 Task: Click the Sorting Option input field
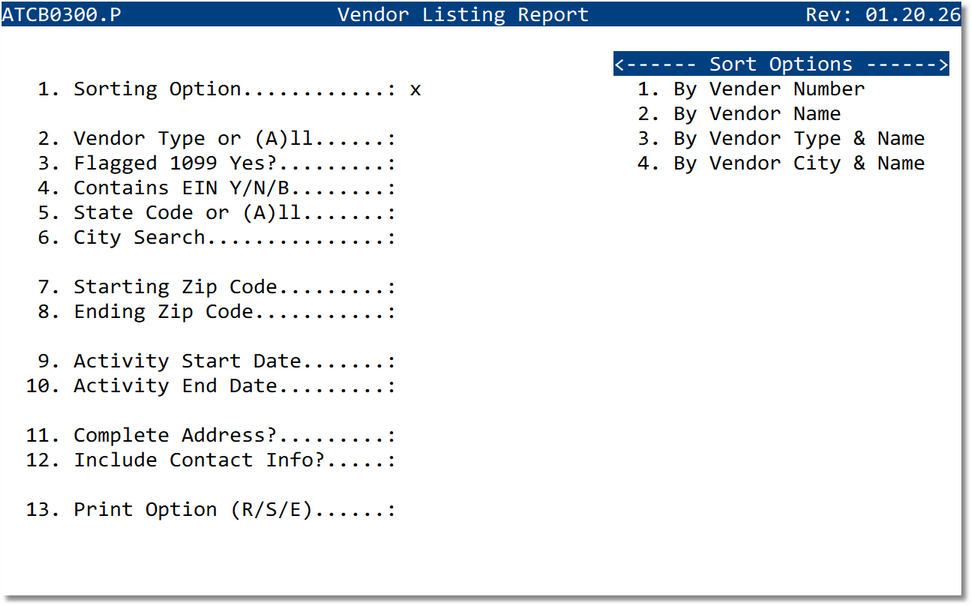pyautogui.click(x=414, y=89)
